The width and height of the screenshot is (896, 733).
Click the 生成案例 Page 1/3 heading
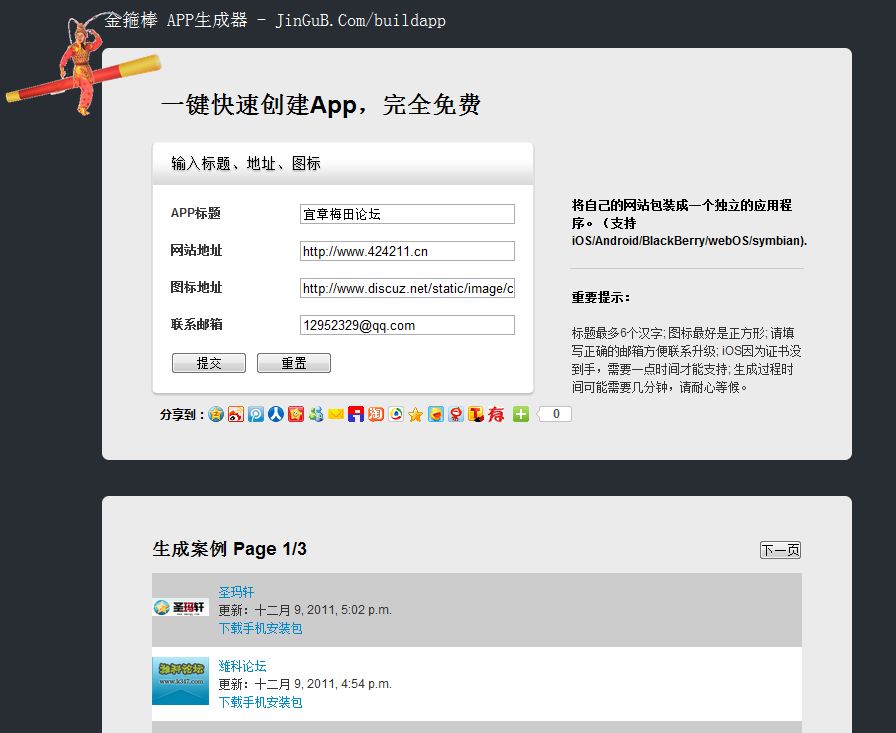pos(229,549)
